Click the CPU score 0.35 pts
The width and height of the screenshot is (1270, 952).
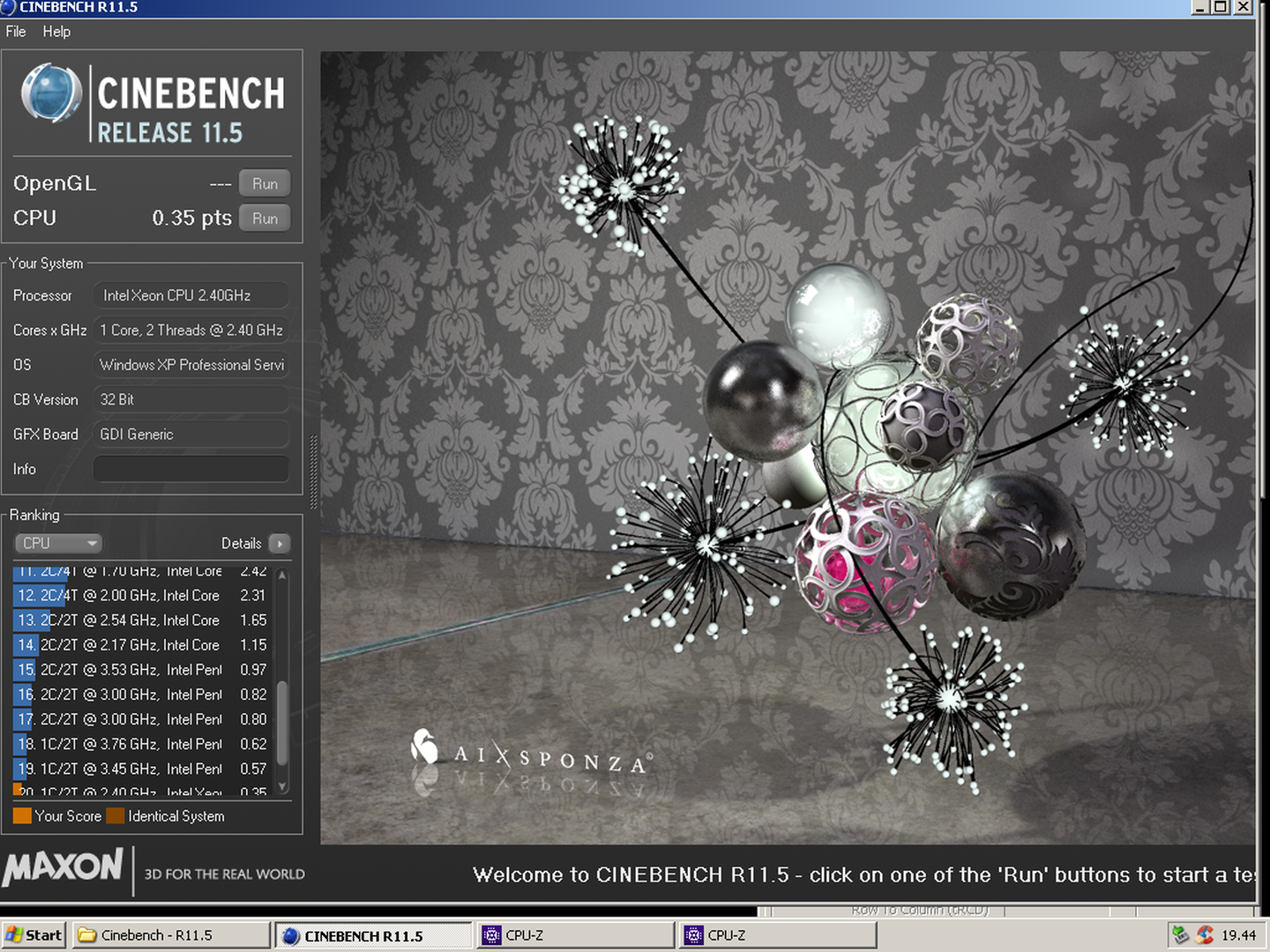(x=191, y=218)
